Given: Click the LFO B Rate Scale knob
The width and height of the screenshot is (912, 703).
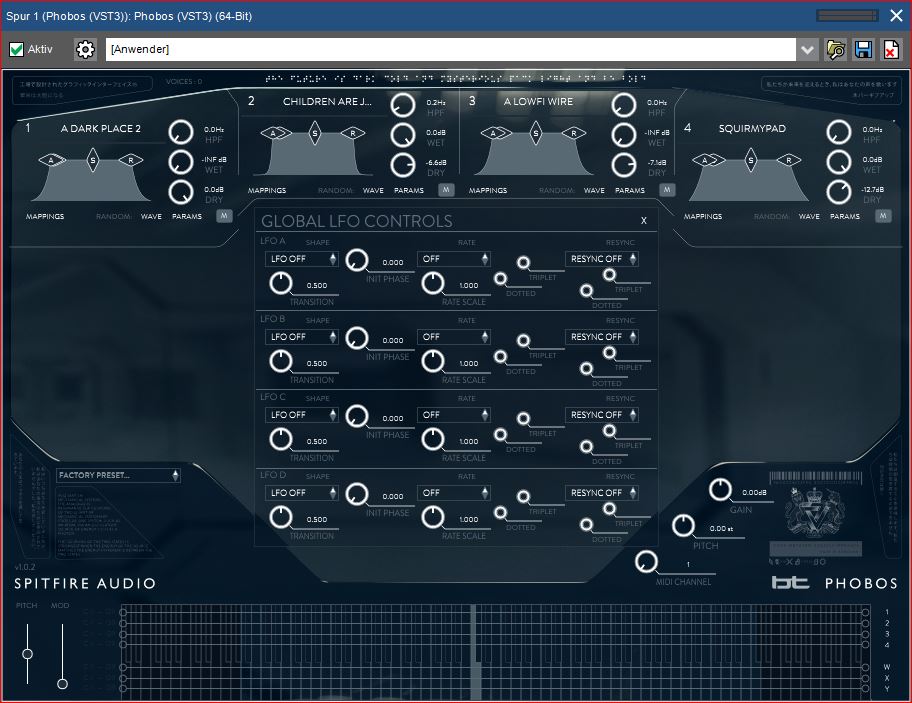Looking at the screenshot, I should 433,362.
